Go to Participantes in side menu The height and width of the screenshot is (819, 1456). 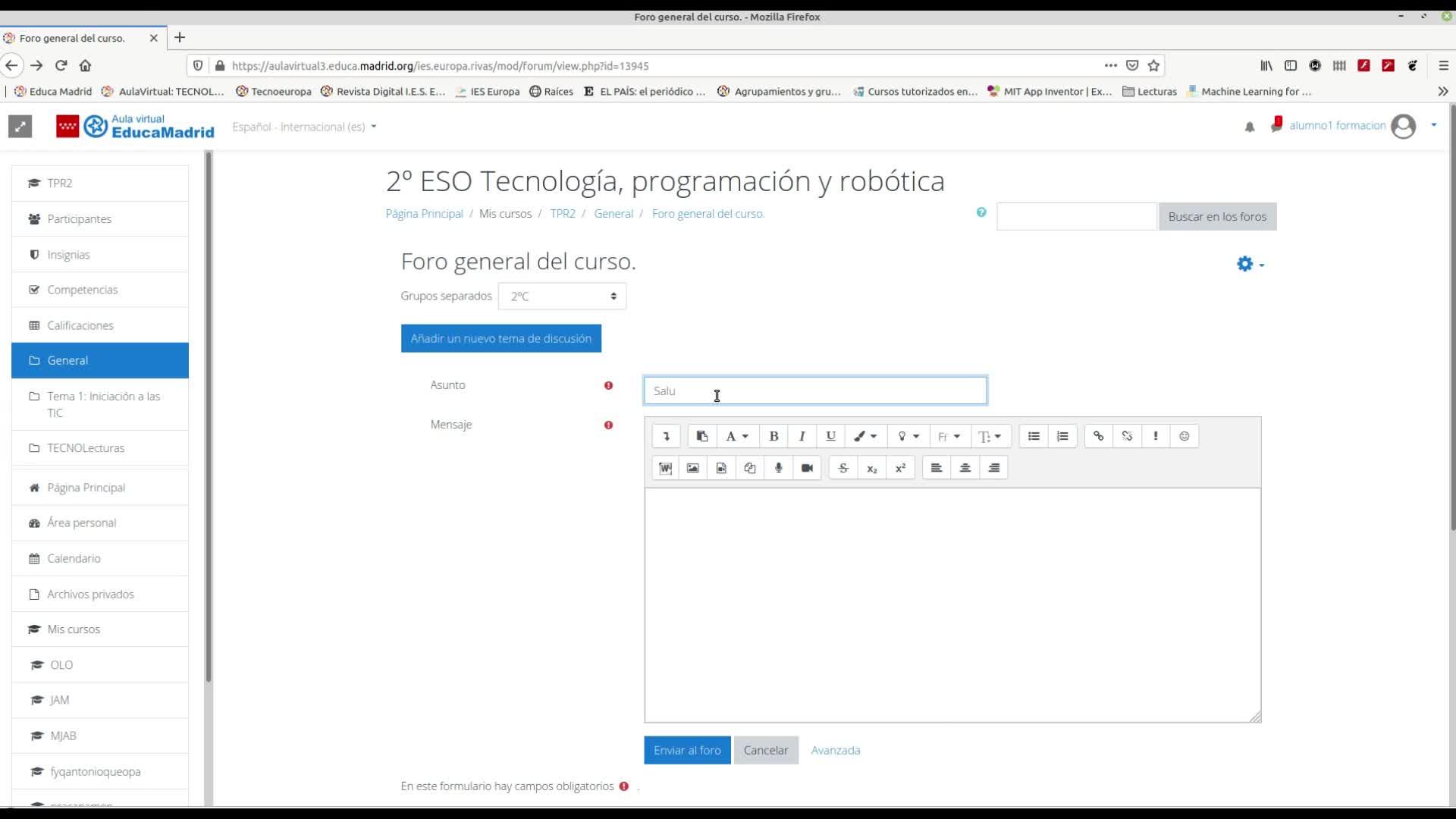79,219
